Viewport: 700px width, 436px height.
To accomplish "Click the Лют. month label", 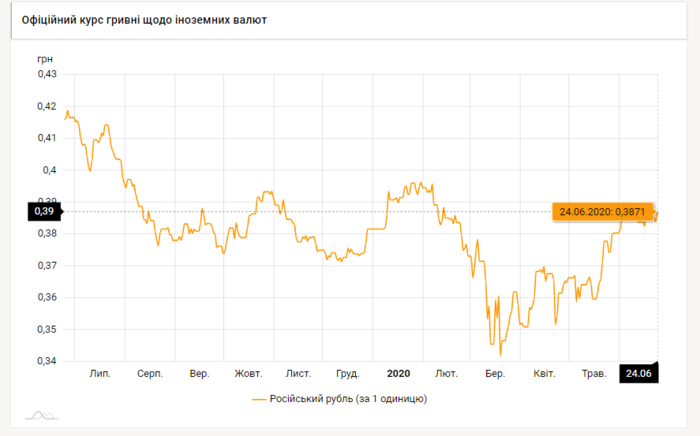I will 446,373.
